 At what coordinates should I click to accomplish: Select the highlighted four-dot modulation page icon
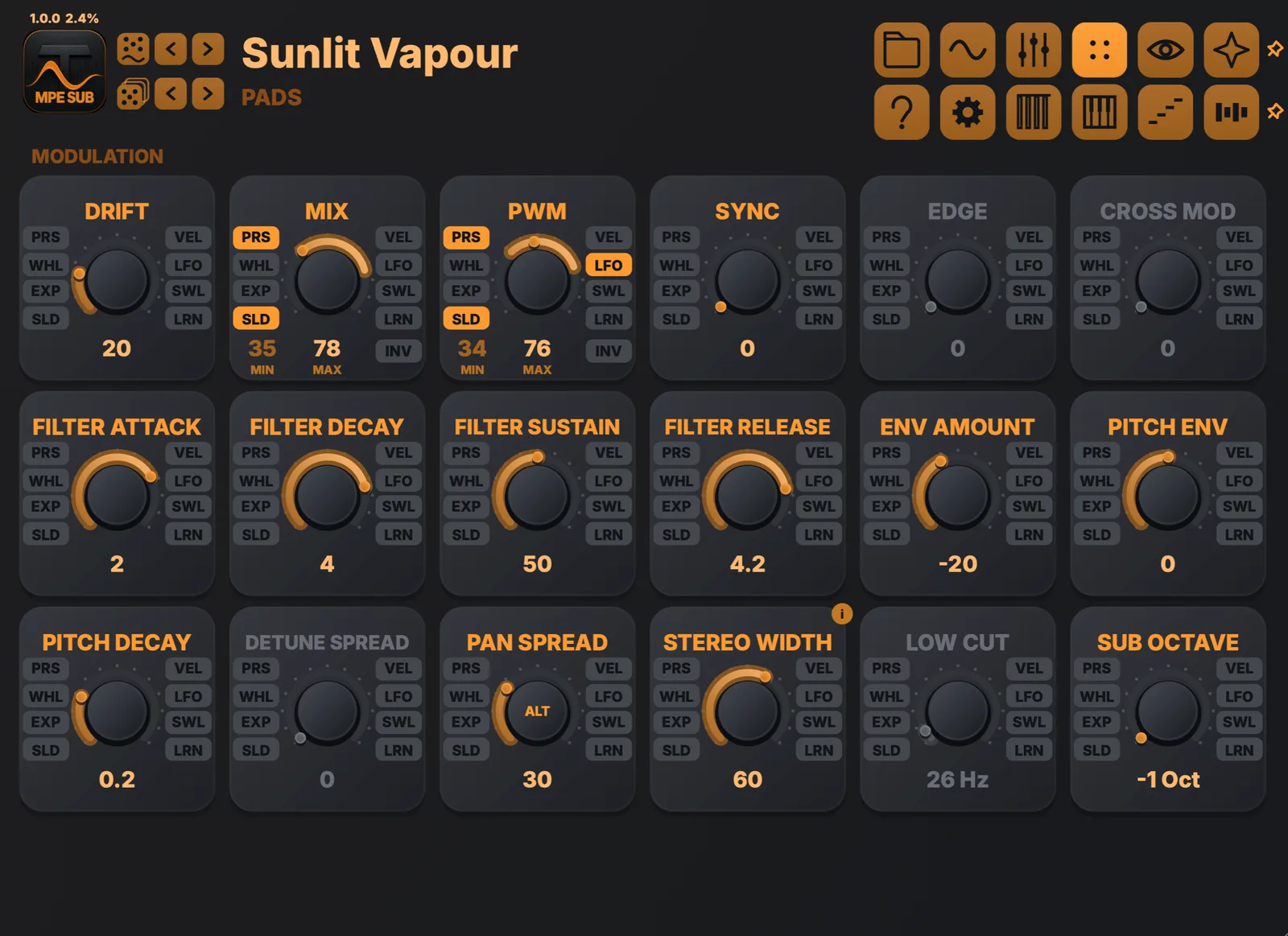[x=1100, y=50]
